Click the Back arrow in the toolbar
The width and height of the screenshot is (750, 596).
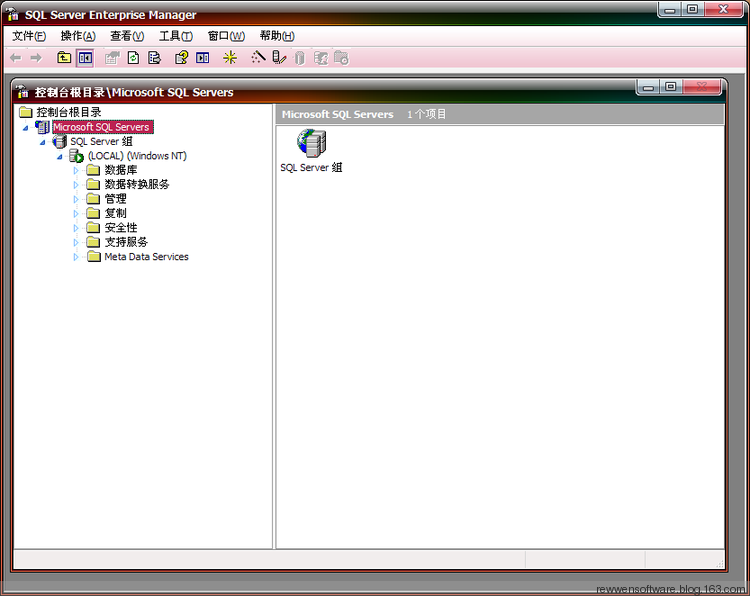click(15, 58)
